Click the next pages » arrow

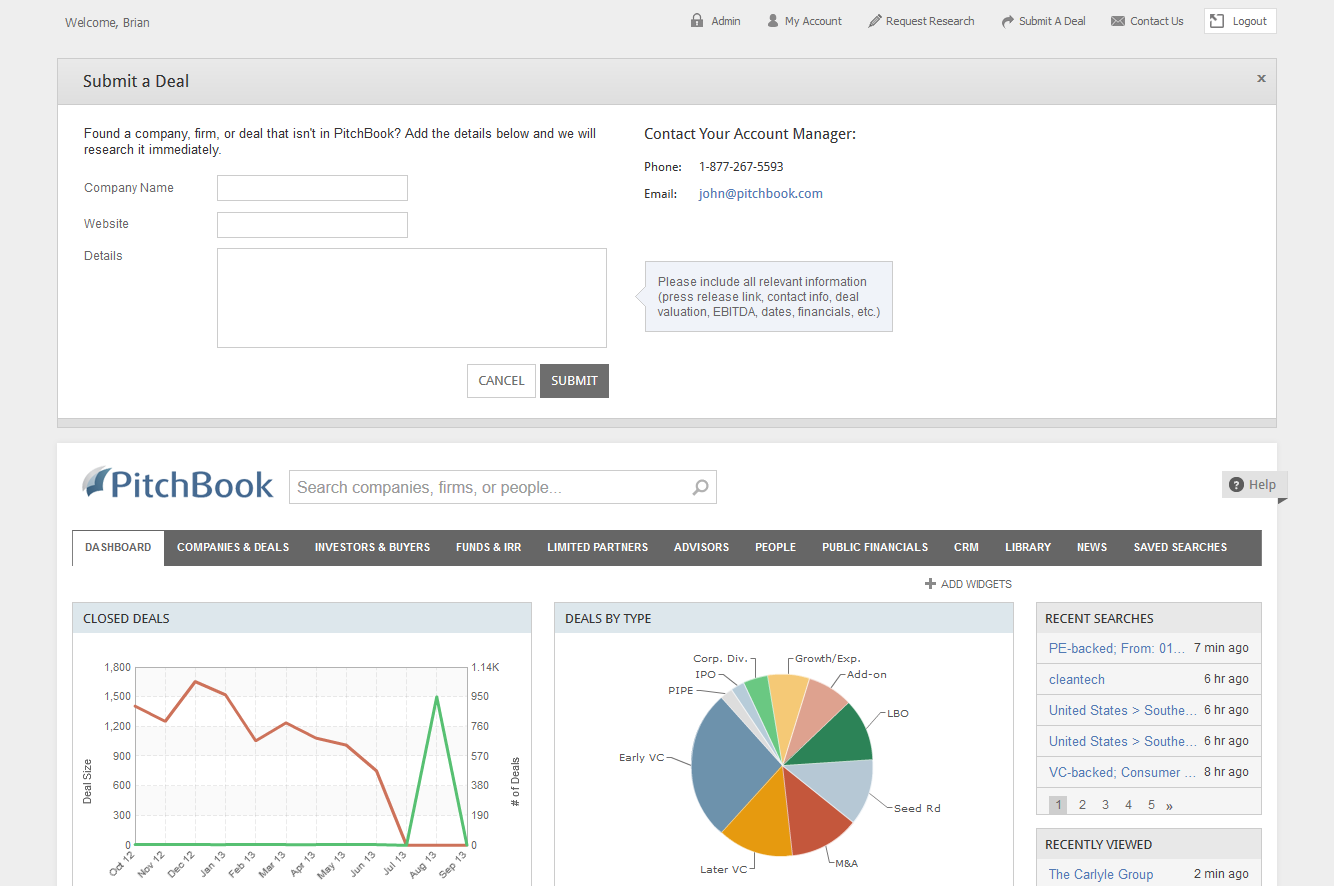click(1169, 805)
